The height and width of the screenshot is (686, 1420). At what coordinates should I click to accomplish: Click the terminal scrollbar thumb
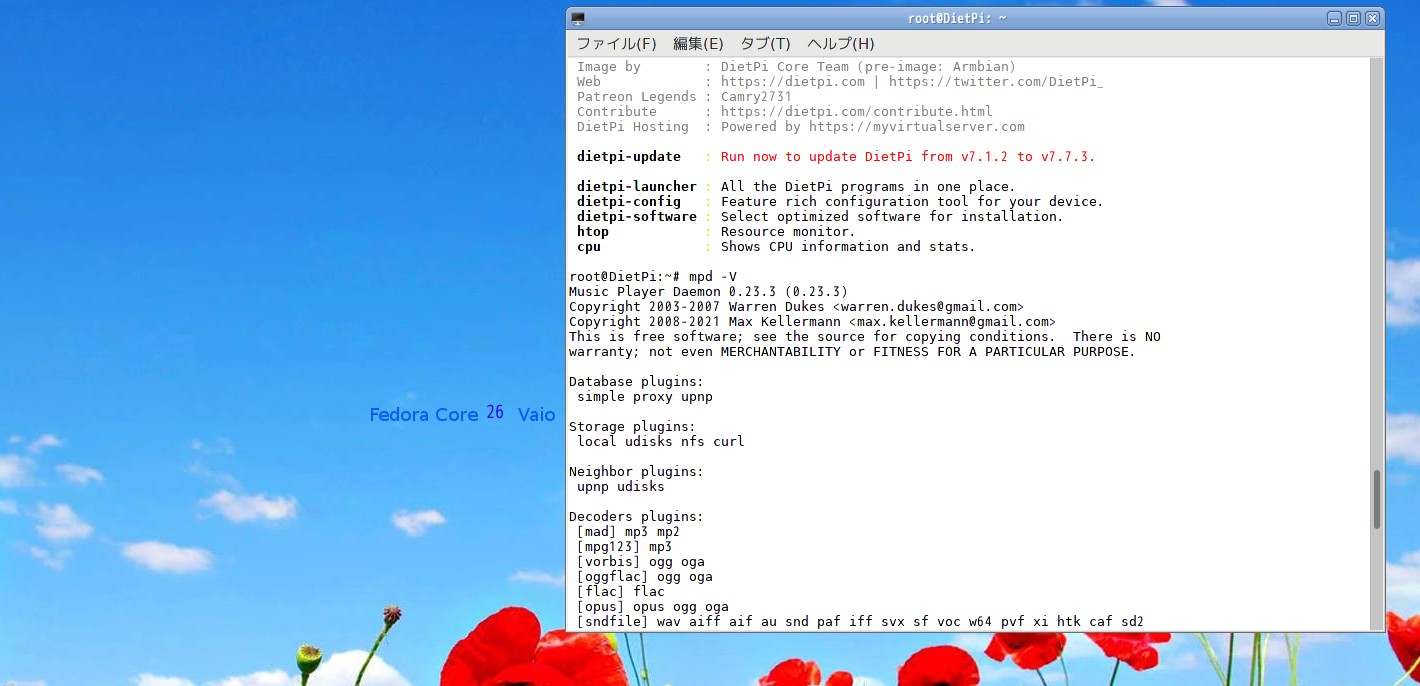1376,499
